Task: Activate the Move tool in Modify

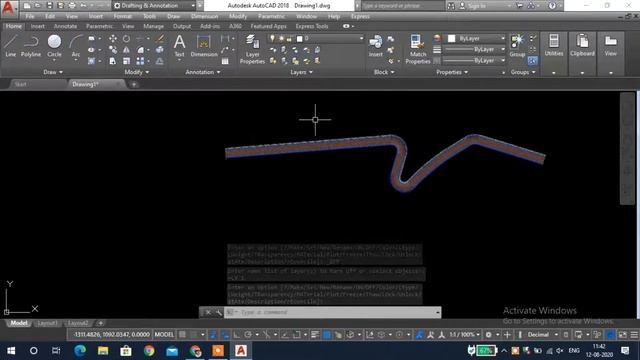Action: click(113, 38)
